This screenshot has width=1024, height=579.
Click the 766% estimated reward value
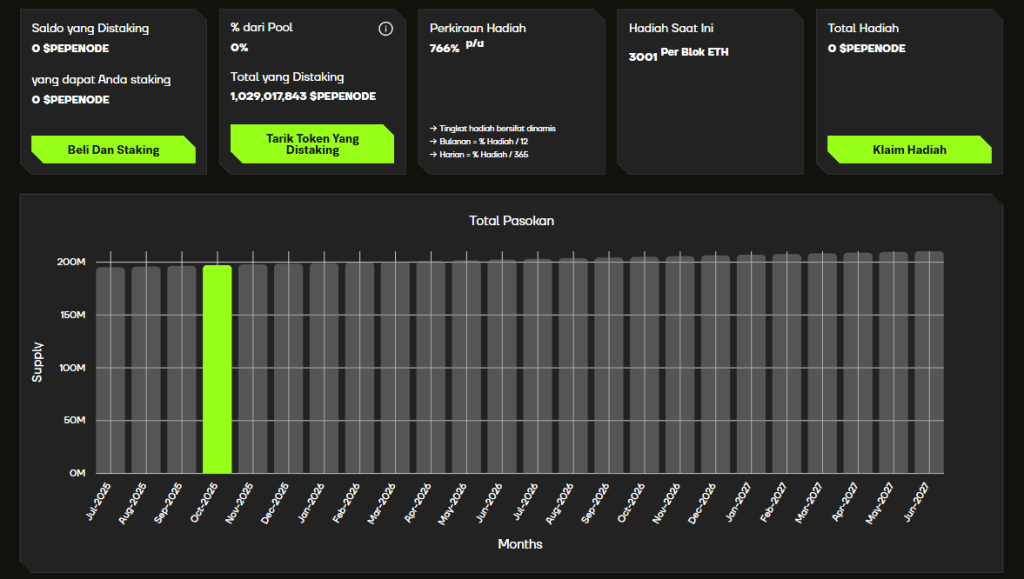click(x=444, y=48)
